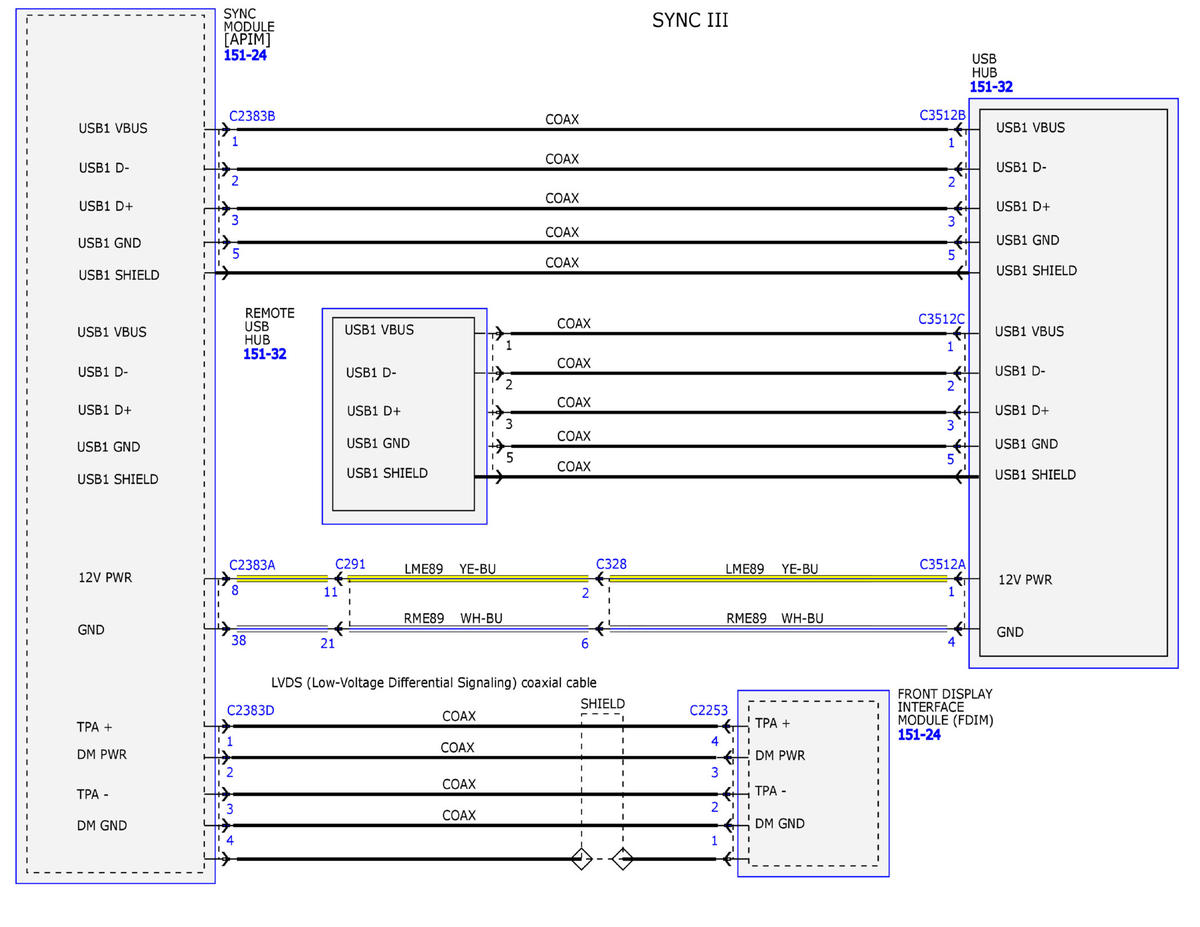Open the 151-32 reference under REMOTE USB HUB
Image resolution: width=1200 pixels, height=927 pixels.
tap(265, 354)
